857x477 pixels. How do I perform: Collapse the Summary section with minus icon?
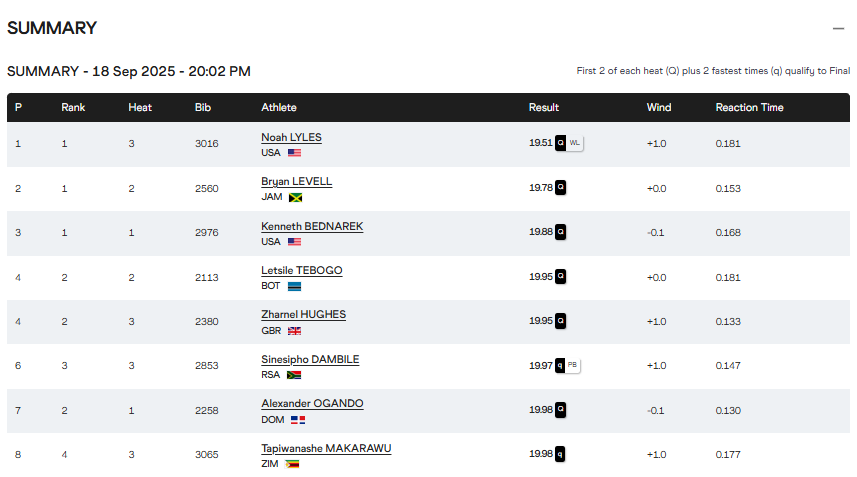[838, 28]
